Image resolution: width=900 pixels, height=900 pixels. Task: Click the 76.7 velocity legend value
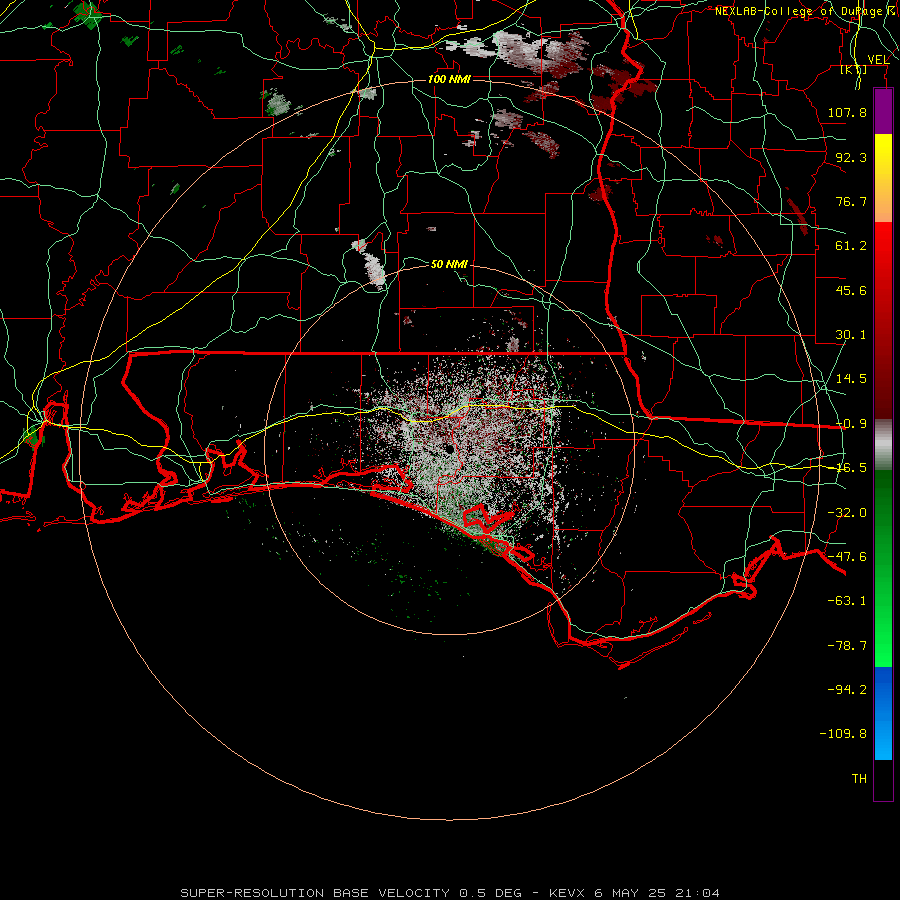(x=851, y=201)
